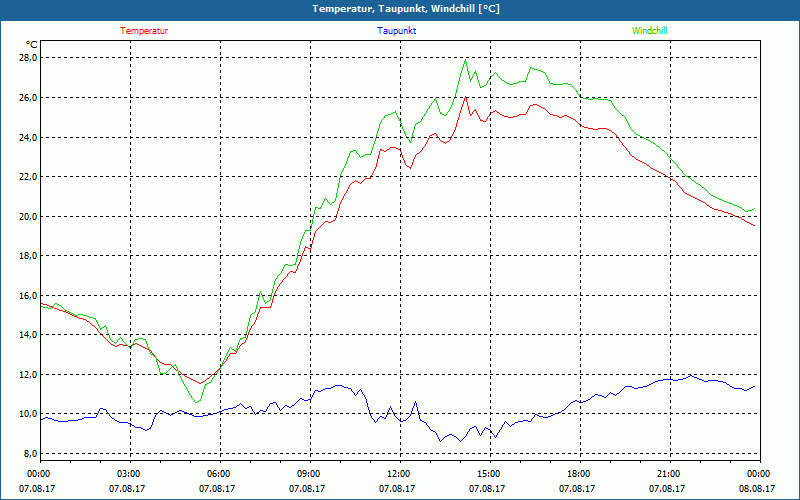Screen dimensions: 800x500
Task: Click the °C unit label above the axis
Action: tap(32, 44)
